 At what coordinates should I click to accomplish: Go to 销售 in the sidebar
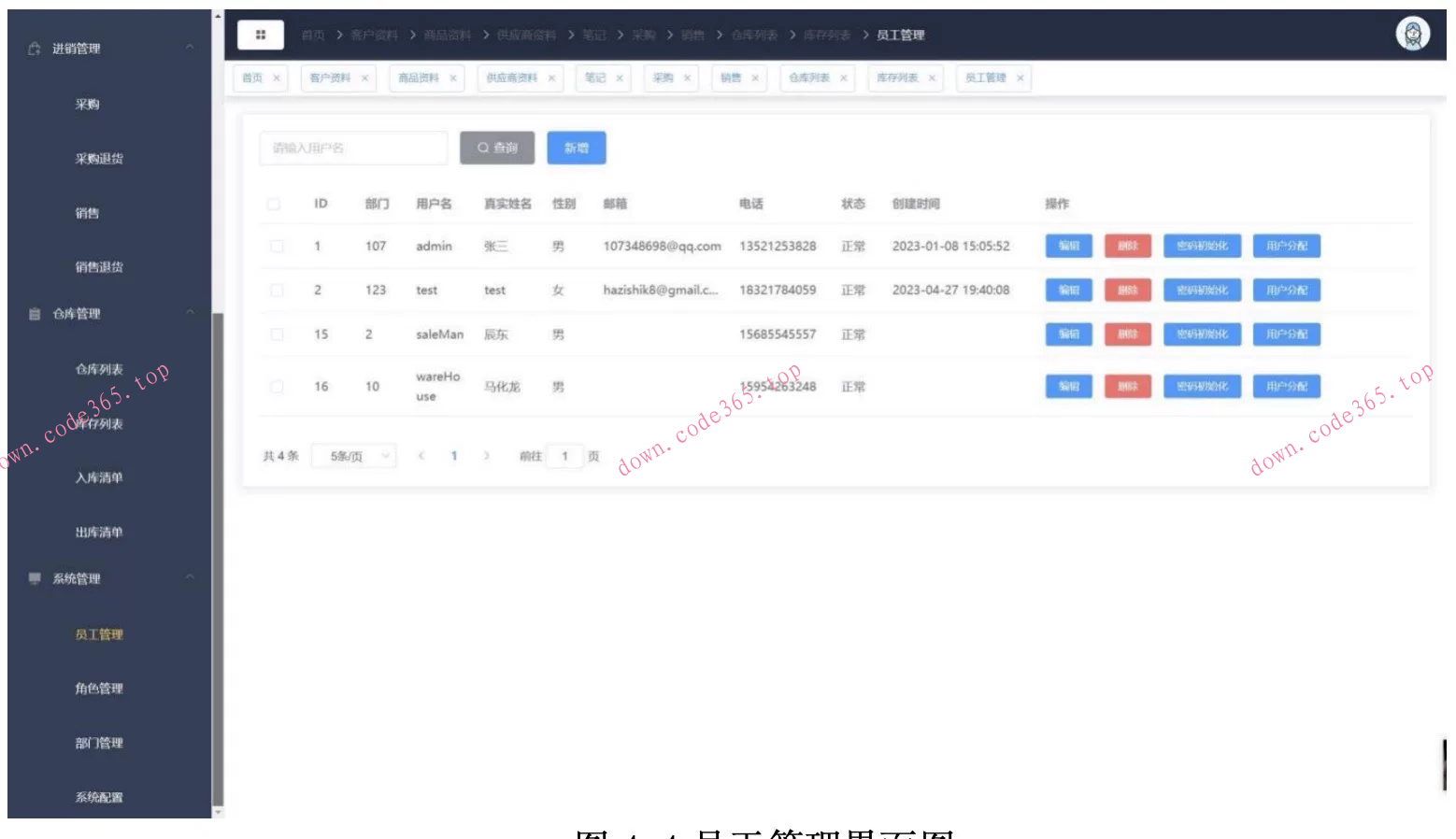click(87, 213)
